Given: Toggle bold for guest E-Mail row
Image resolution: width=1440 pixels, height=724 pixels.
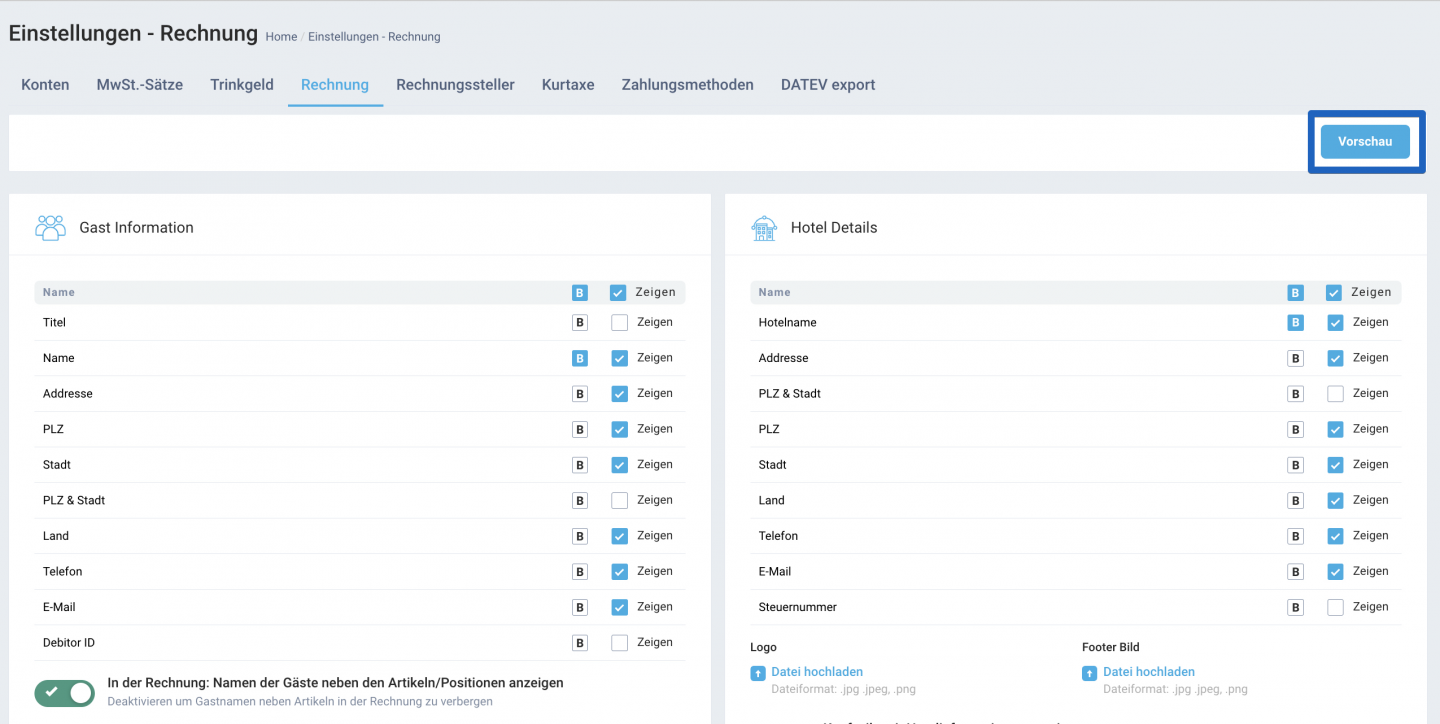Looking at the screenshot, I should [x=580, y=607].
